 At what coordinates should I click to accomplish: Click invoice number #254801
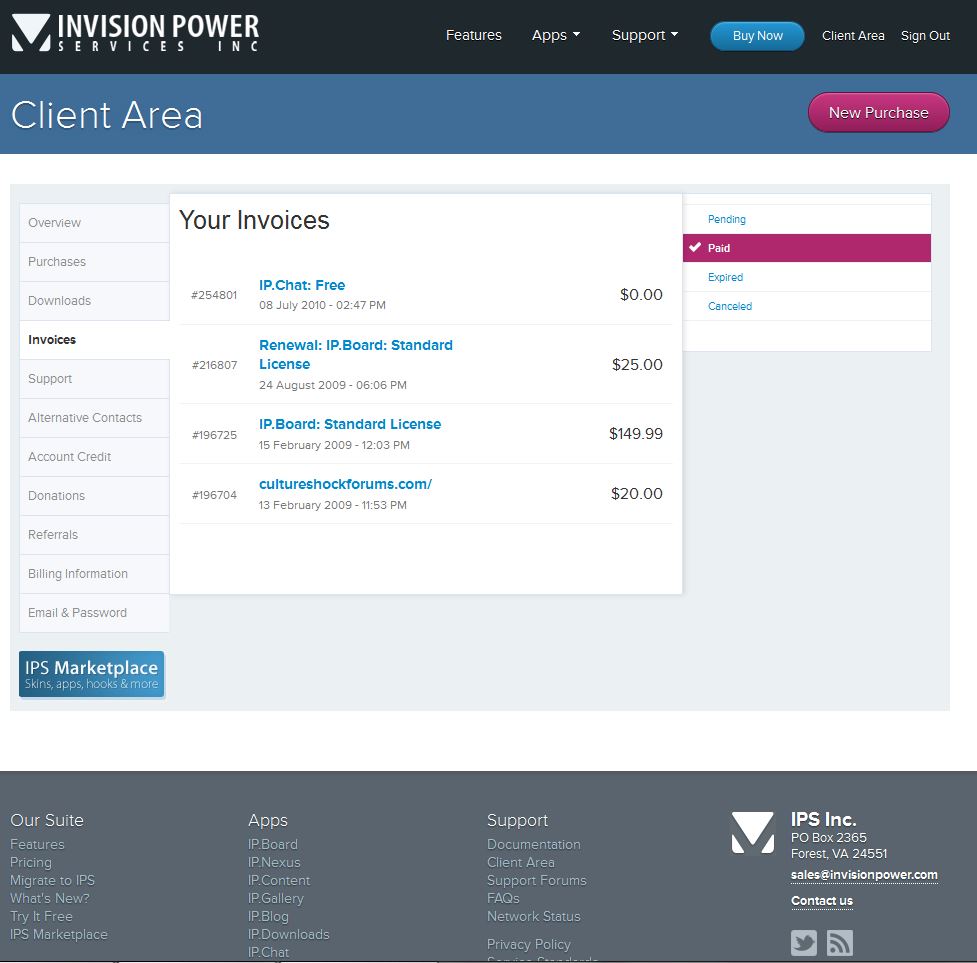click(214, 295)
